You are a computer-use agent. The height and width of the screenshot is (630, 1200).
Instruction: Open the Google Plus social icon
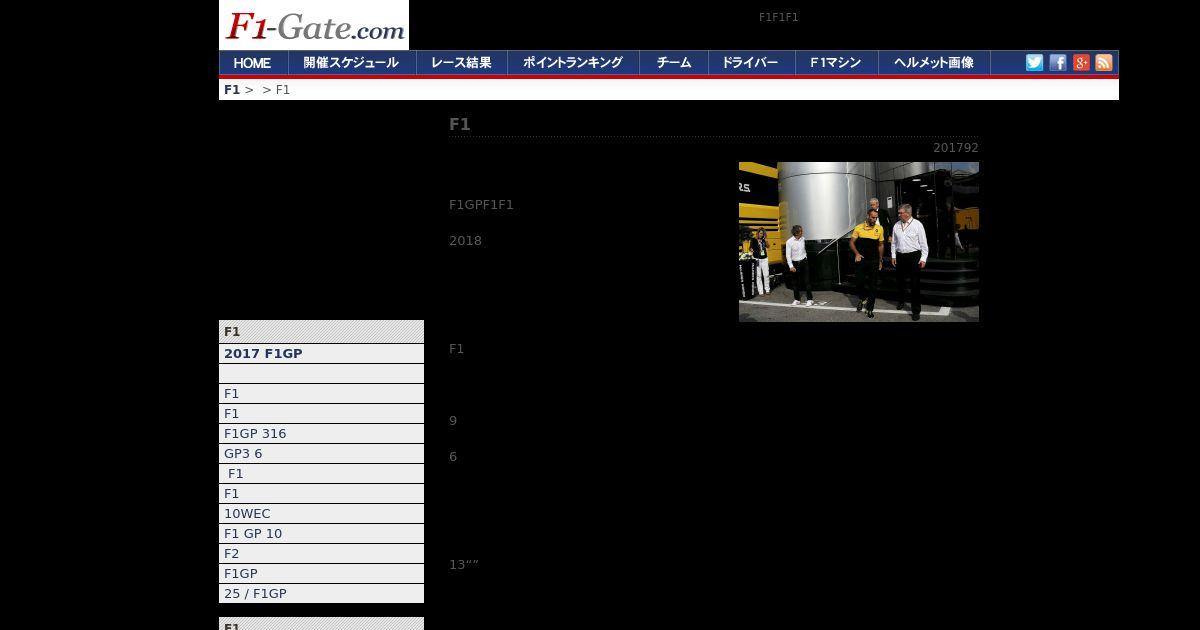coord(1081,62)
